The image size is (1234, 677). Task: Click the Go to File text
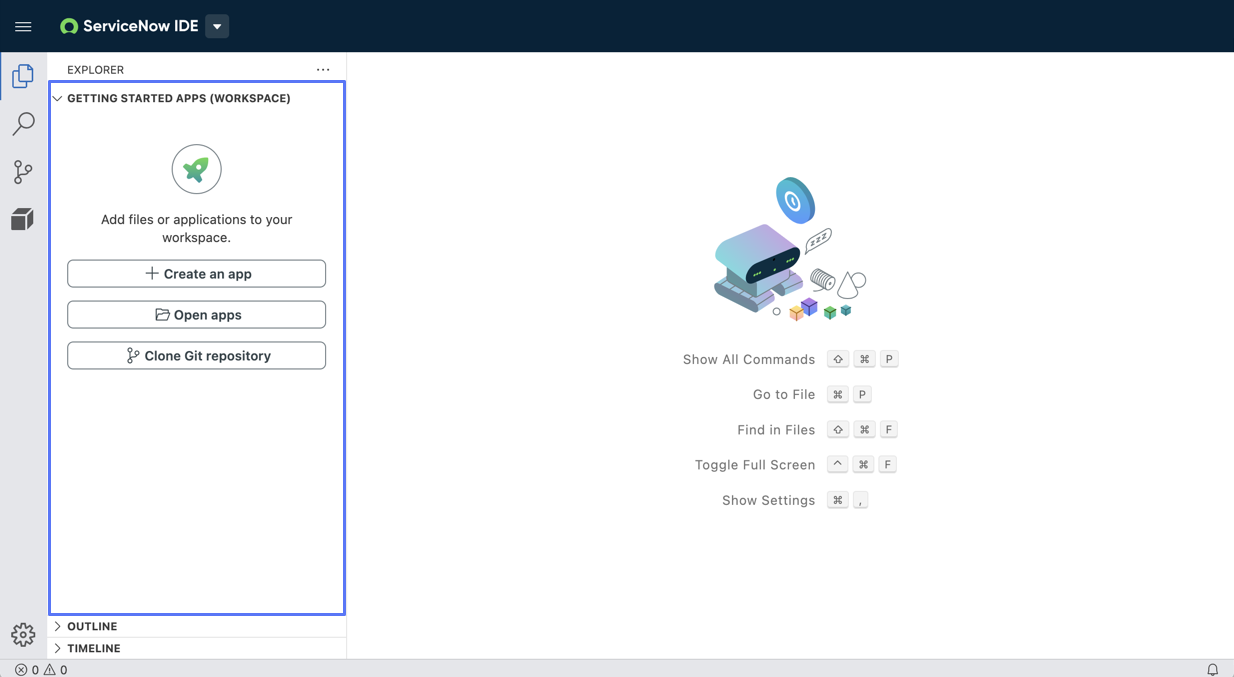(784, 395)
